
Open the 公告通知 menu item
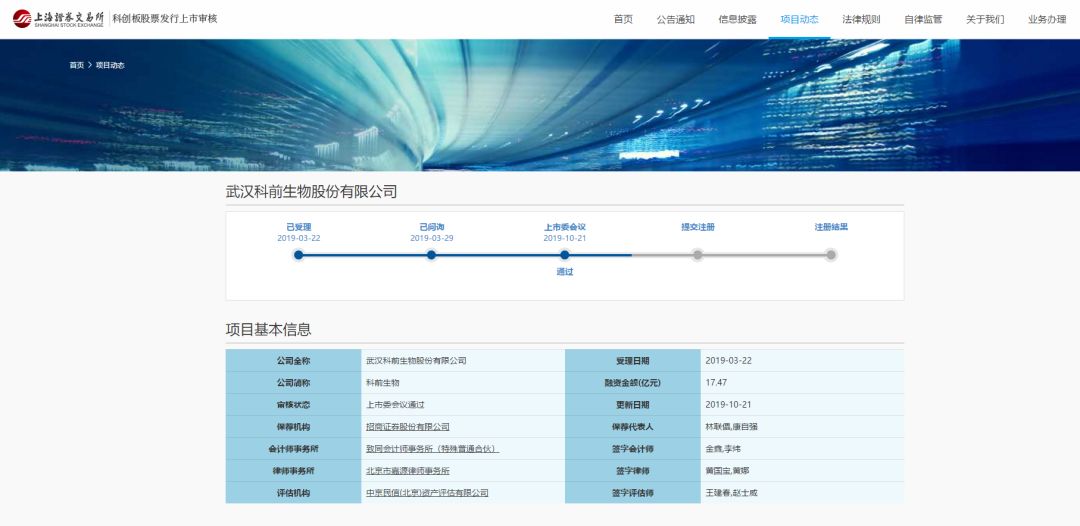[x=675, y=19]
